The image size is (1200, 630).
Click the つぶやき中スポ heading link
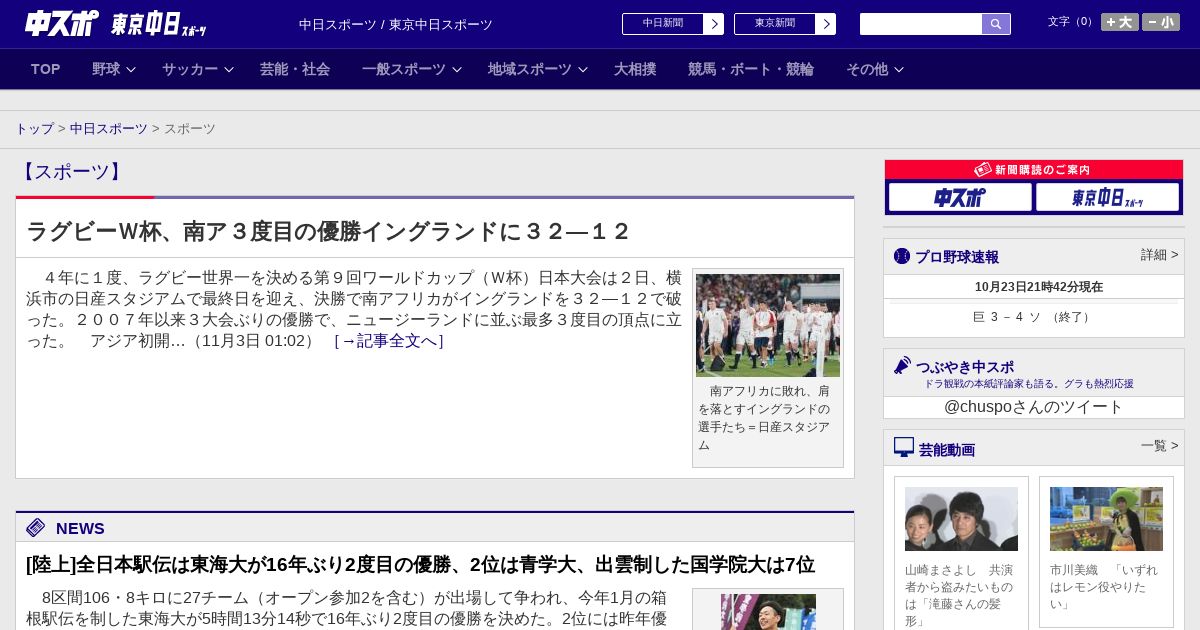coord(965,367)
